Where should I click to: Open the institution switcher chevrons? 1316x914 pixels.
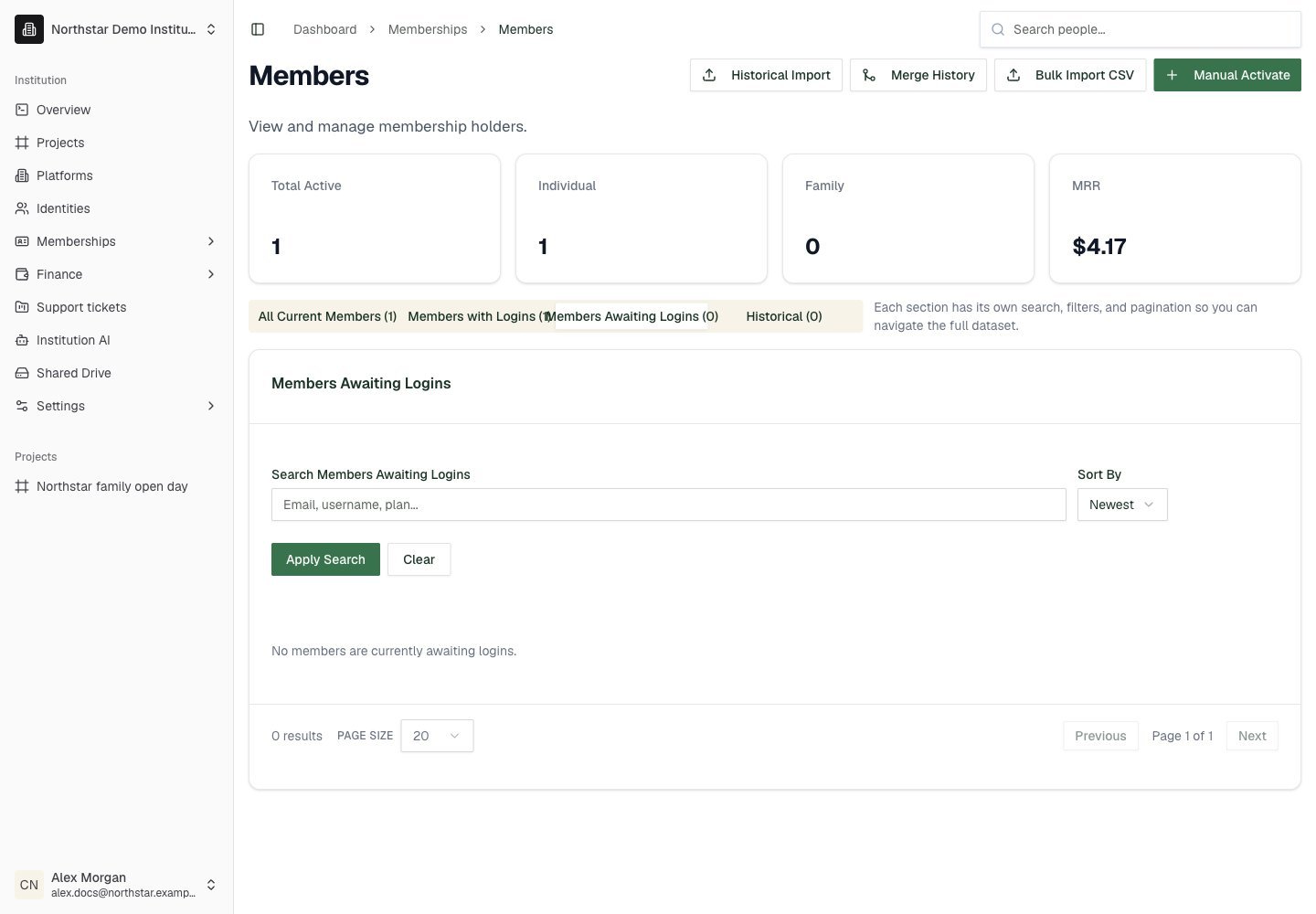click(x=211, y=29)
